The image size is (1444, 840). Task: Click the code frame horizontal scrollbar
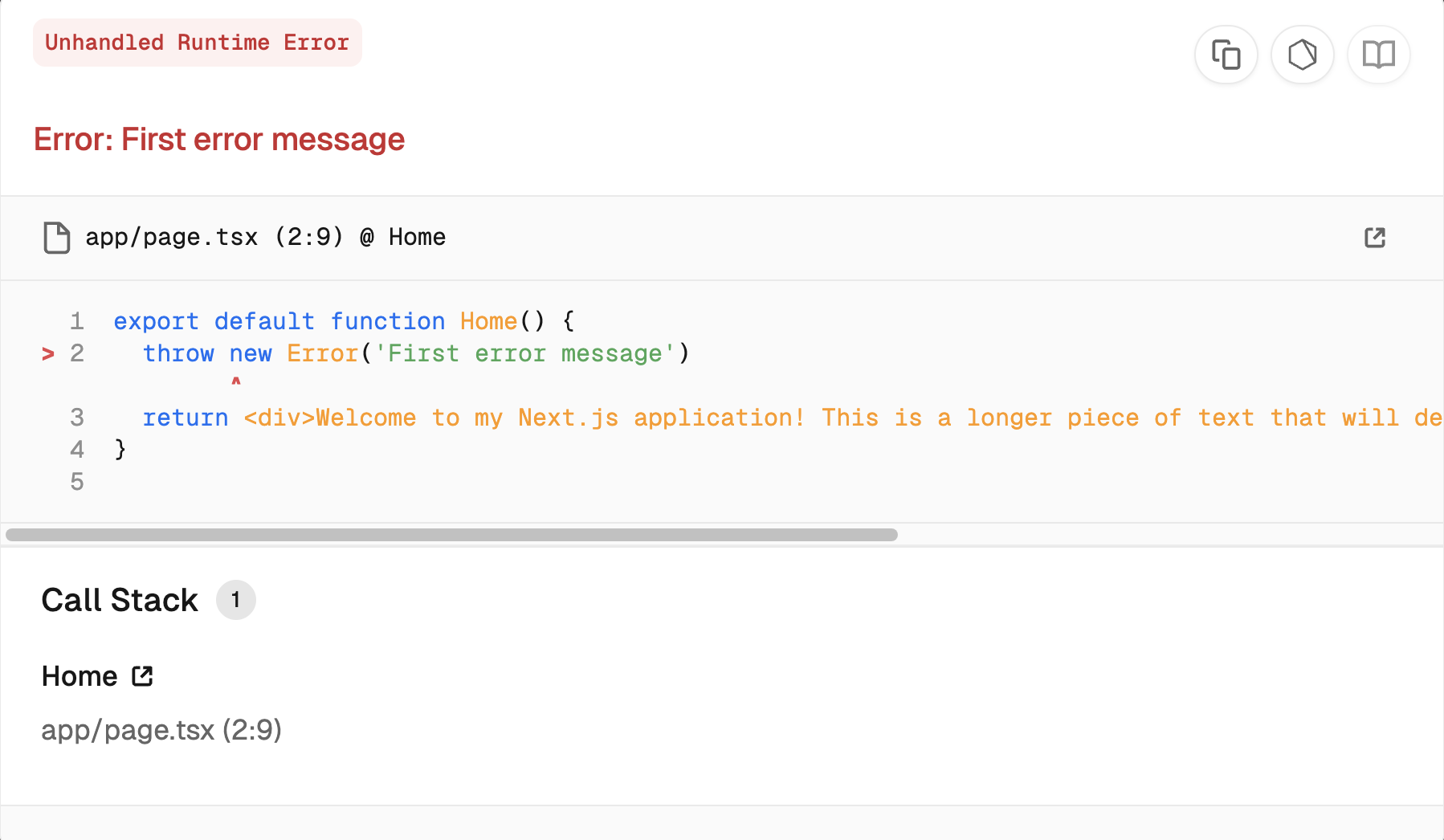click(451, 535)
